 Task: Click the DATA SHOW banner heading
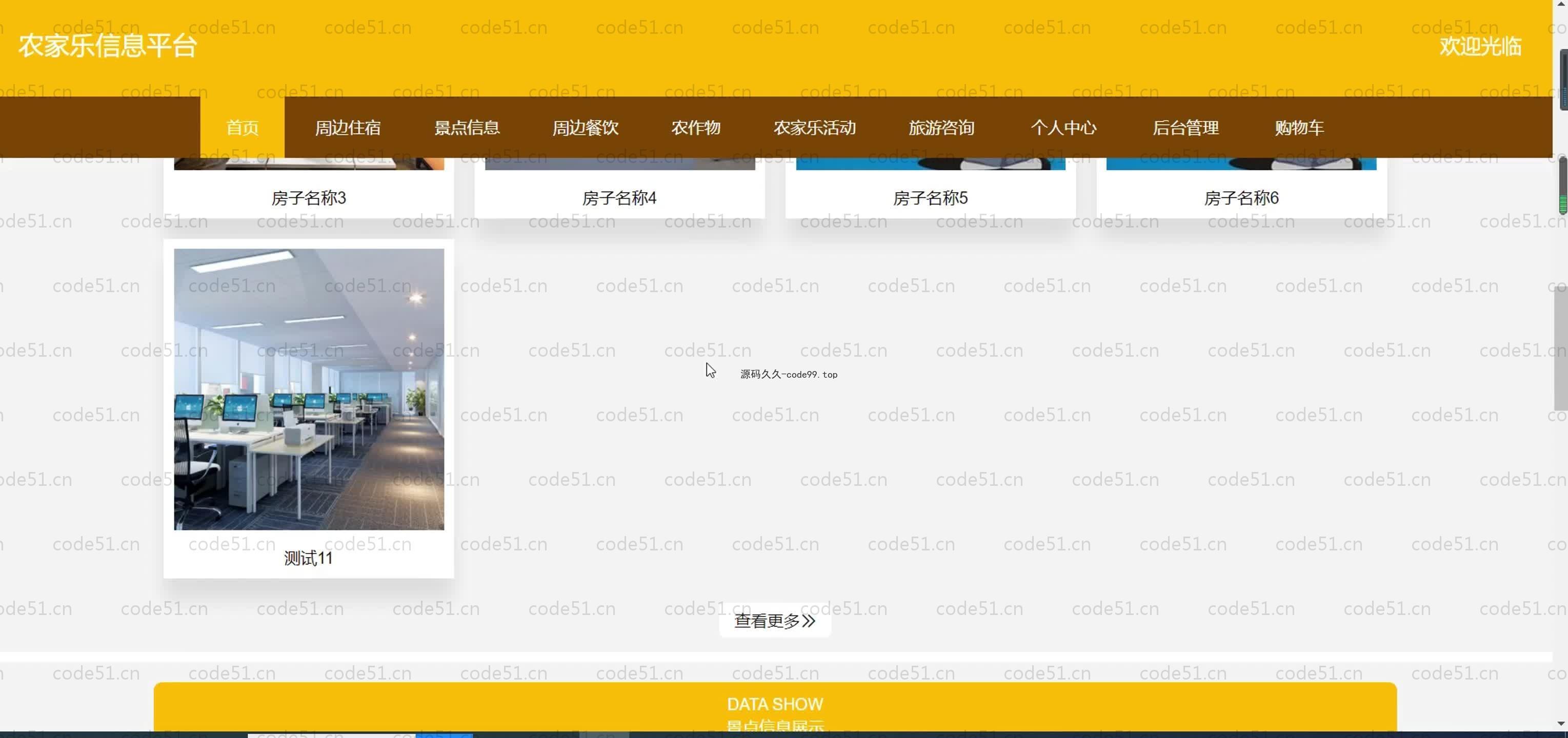774,704
